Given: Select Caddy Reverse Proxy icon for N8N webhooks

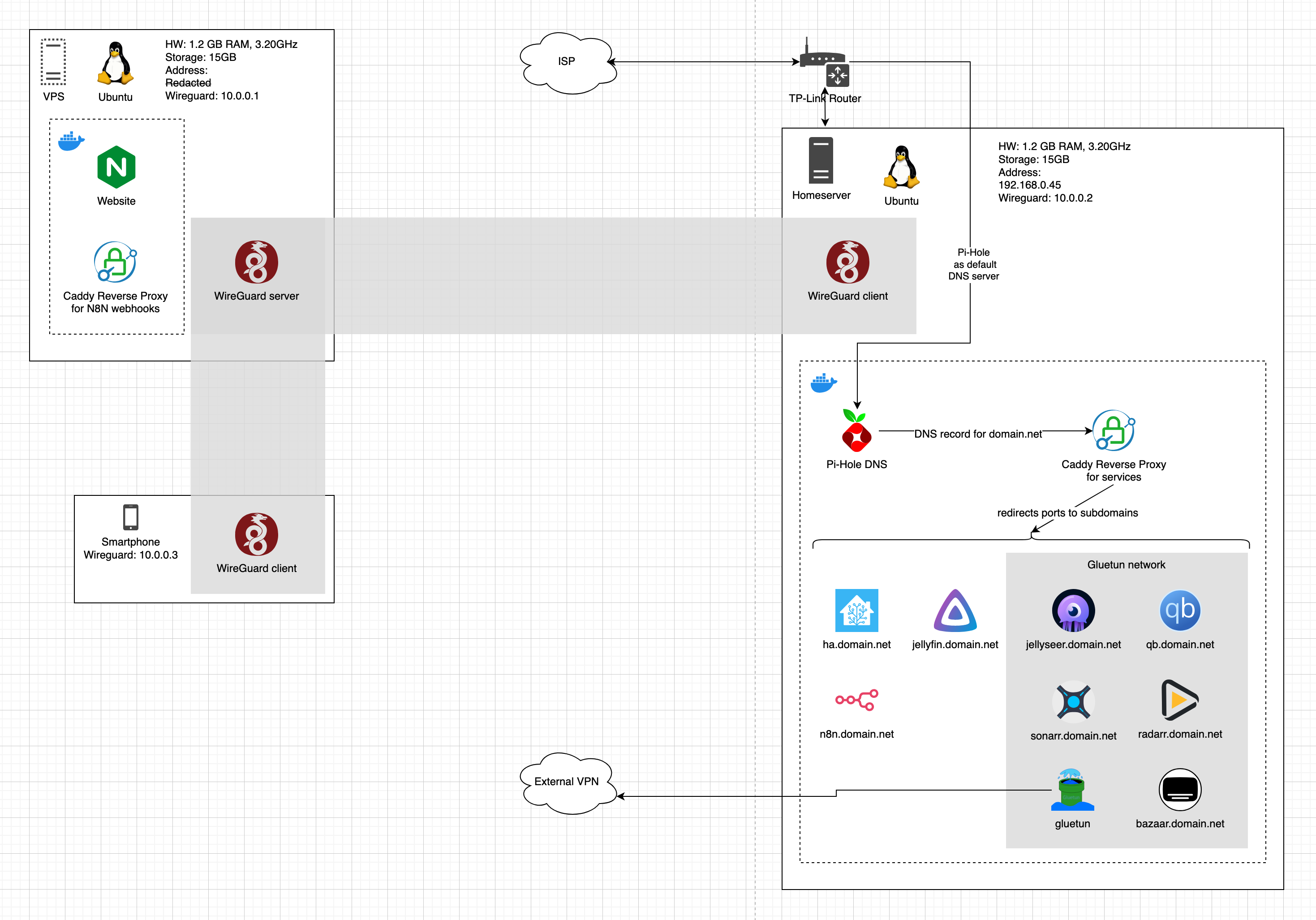Looking at the screenshot, I should coord(115,262).
